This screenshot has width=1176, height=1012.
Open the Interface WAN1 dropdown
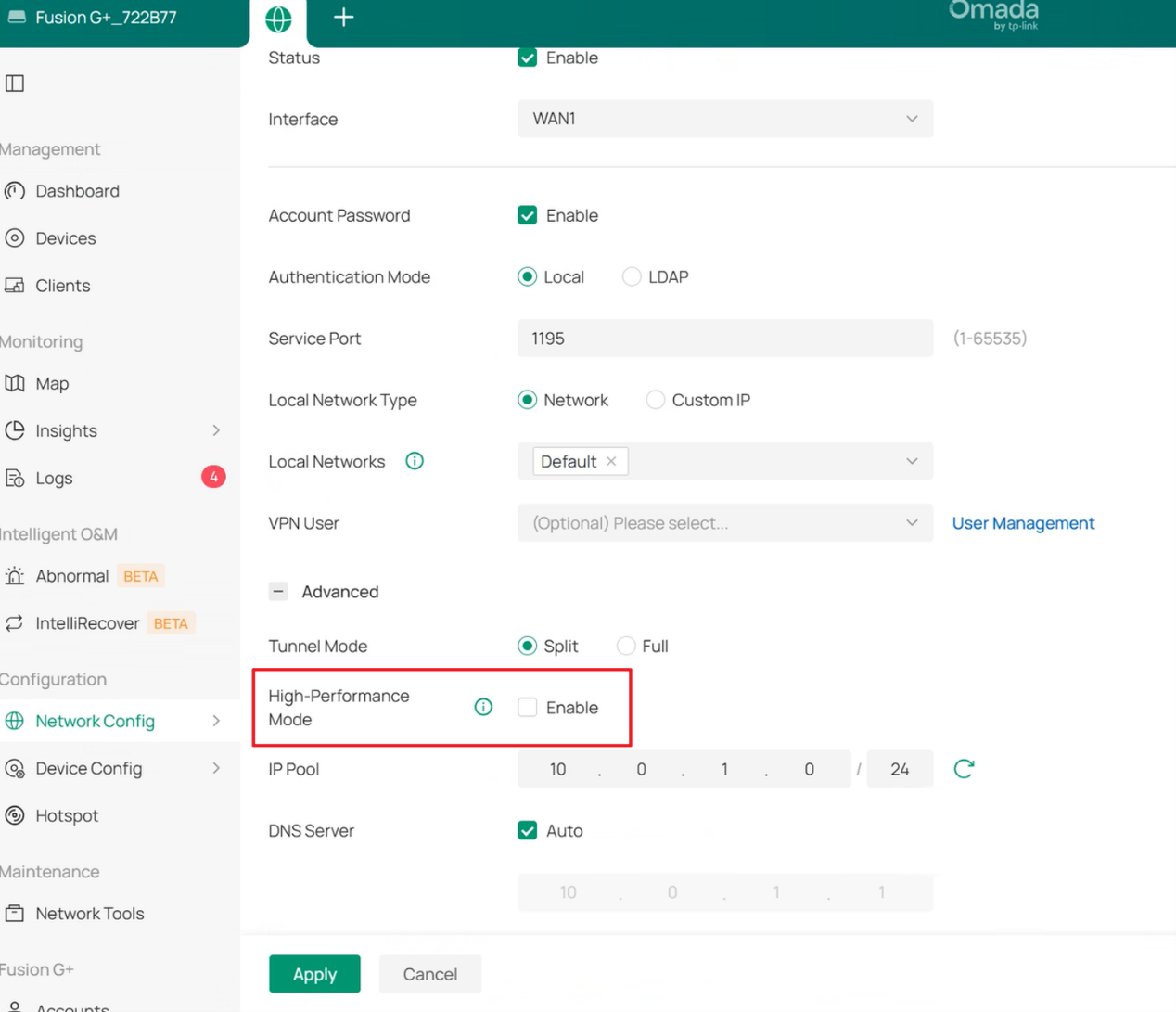(x=725, y=119)
